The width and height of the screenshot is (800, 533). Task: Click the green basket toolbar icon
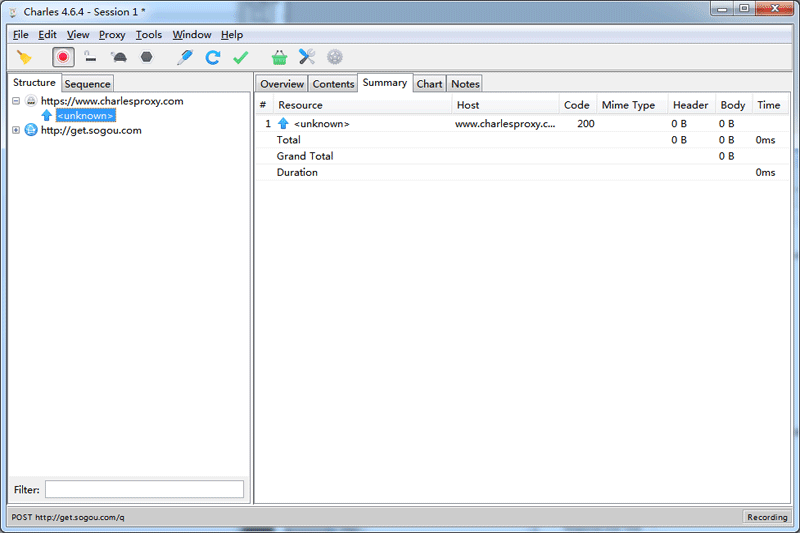pos(279,58)
